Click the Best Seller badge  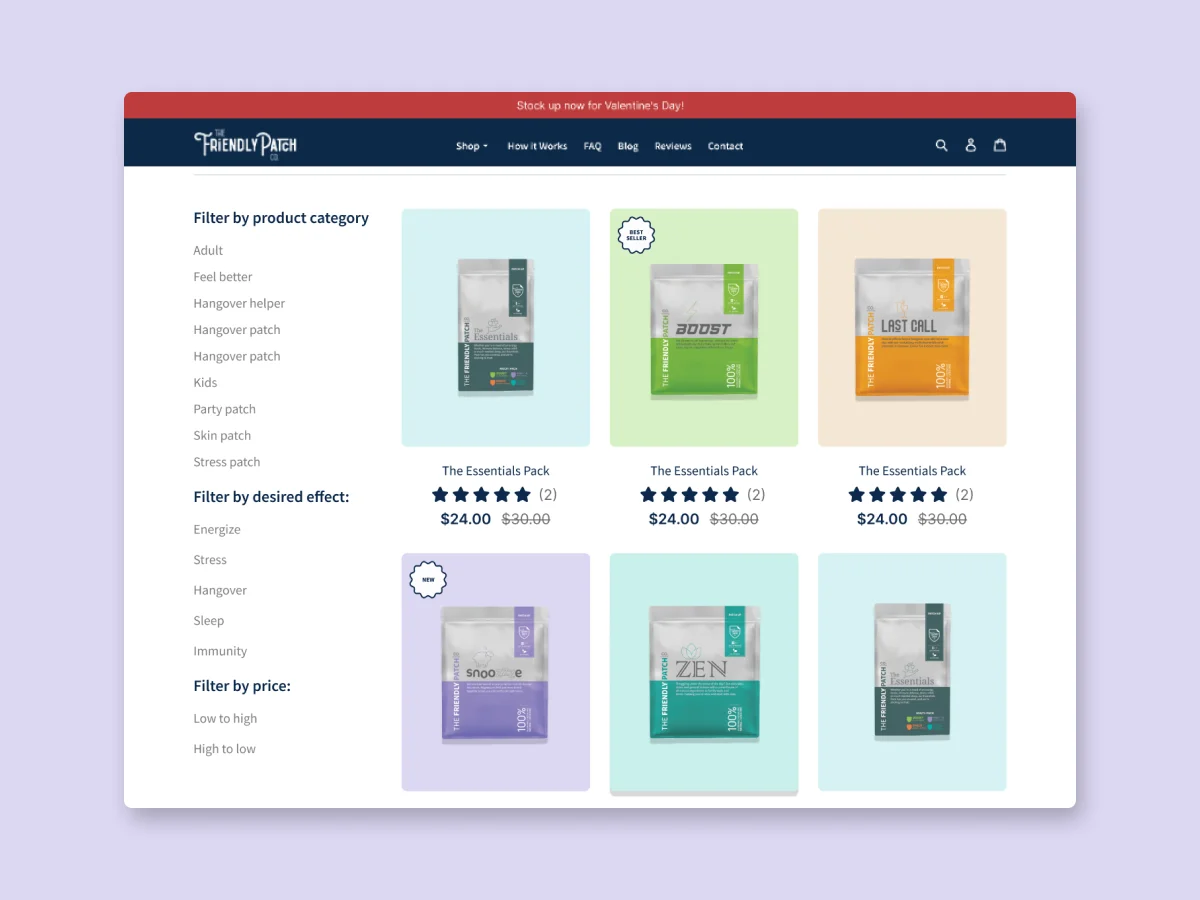[x=636, y=236]
